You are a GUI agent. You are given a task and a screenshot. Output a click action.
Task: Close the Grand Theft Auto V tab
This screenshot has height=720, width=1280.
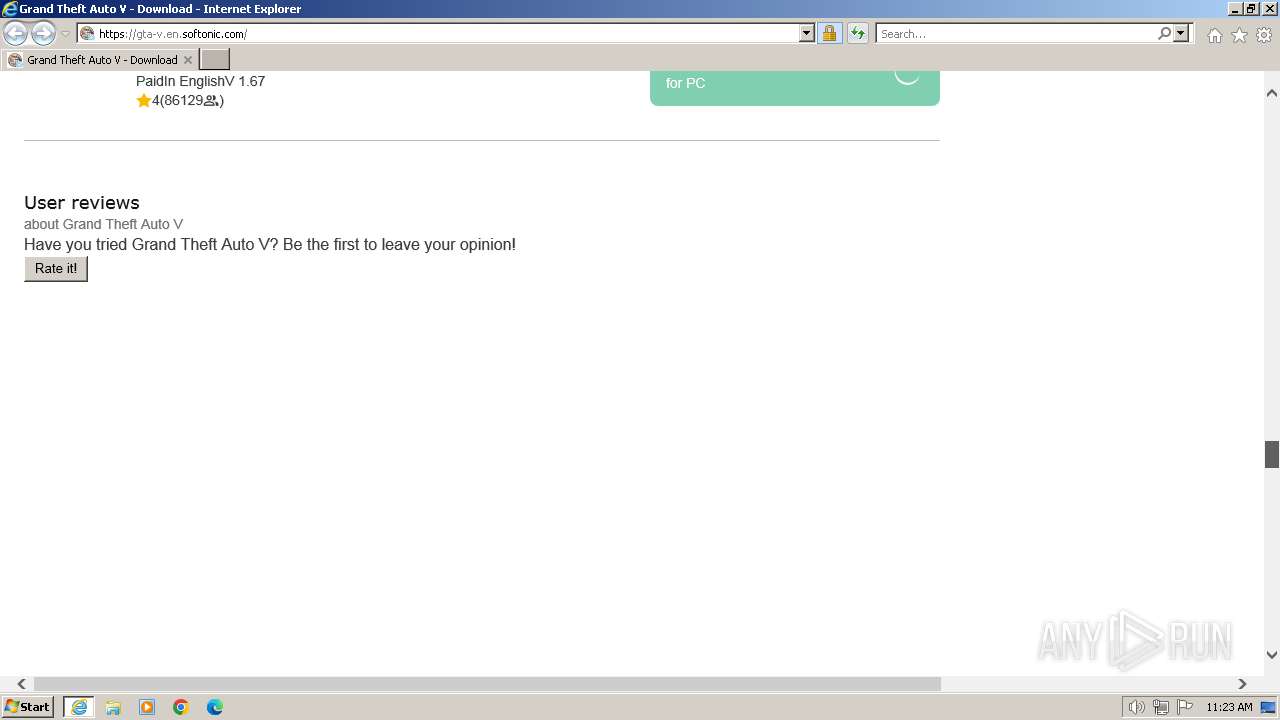pos(187,60)
